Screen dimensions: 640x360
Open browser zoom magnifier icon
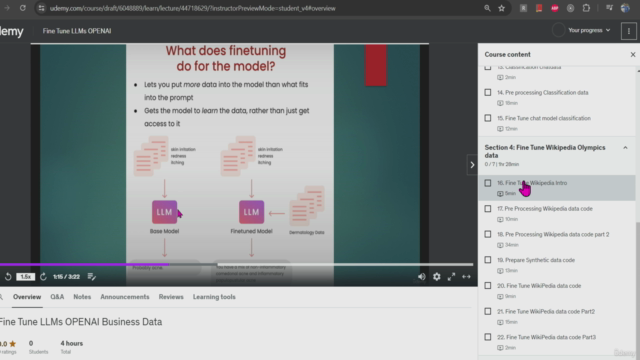click(487, 8)
